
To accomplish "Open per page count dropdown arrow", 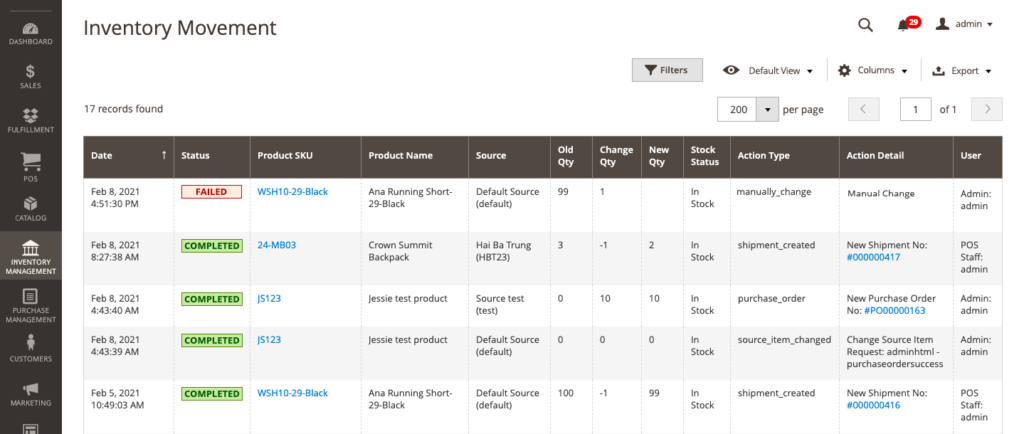I will [x=767, y=109].
